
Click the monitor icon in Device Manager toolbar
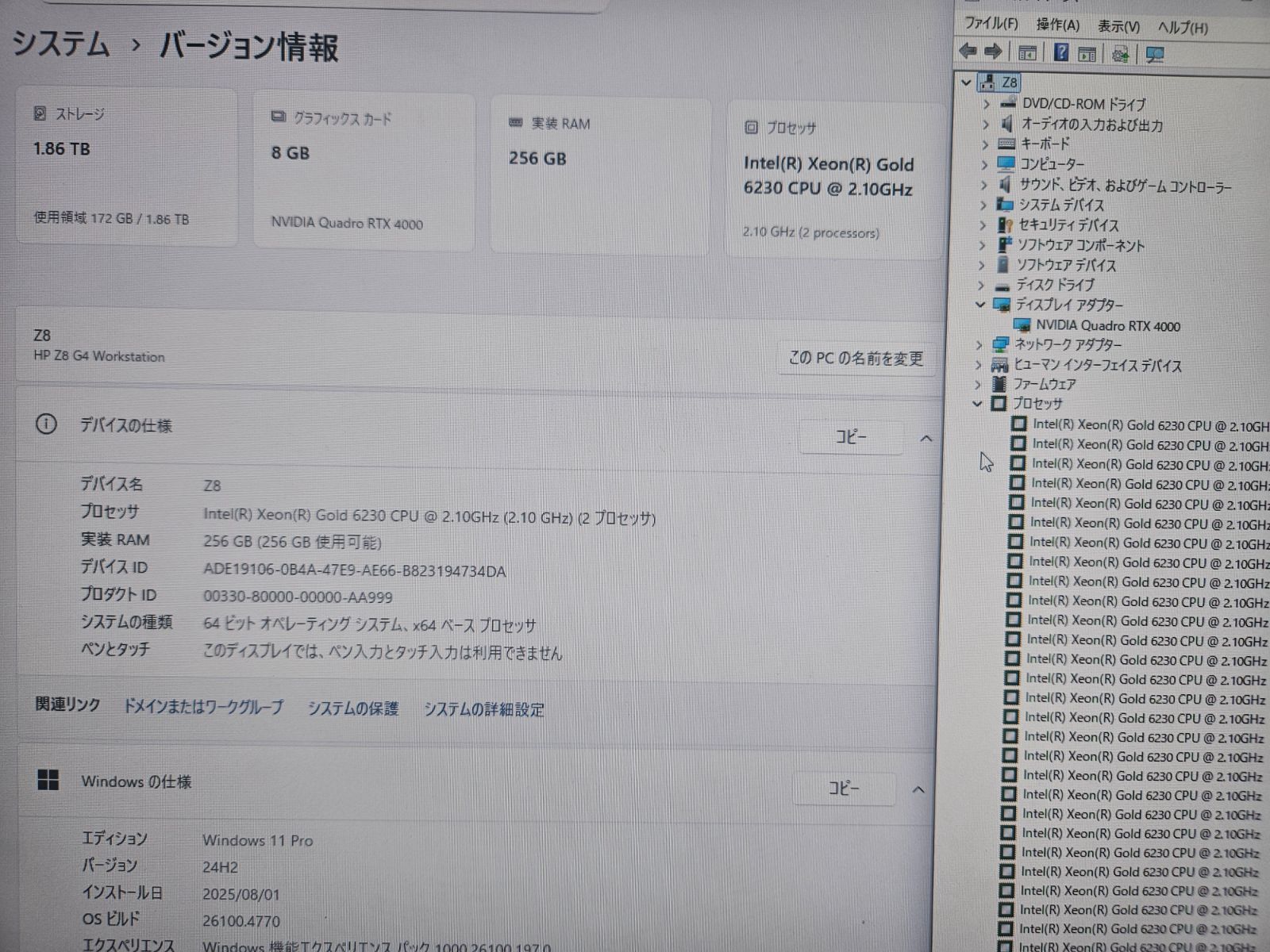[1155, 55]
